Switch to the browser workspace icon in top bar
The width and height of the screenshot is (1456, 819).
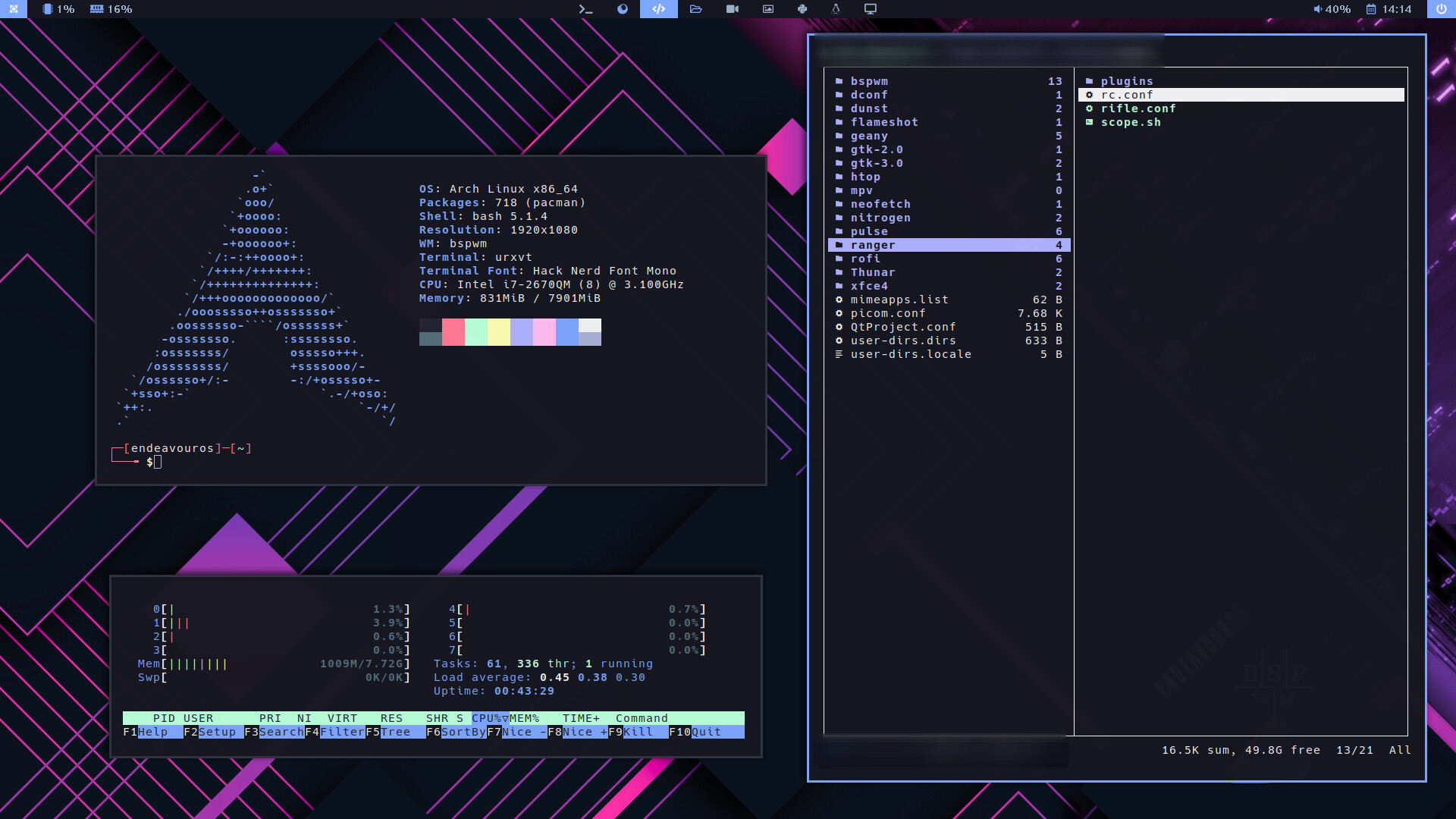point(623,9)
